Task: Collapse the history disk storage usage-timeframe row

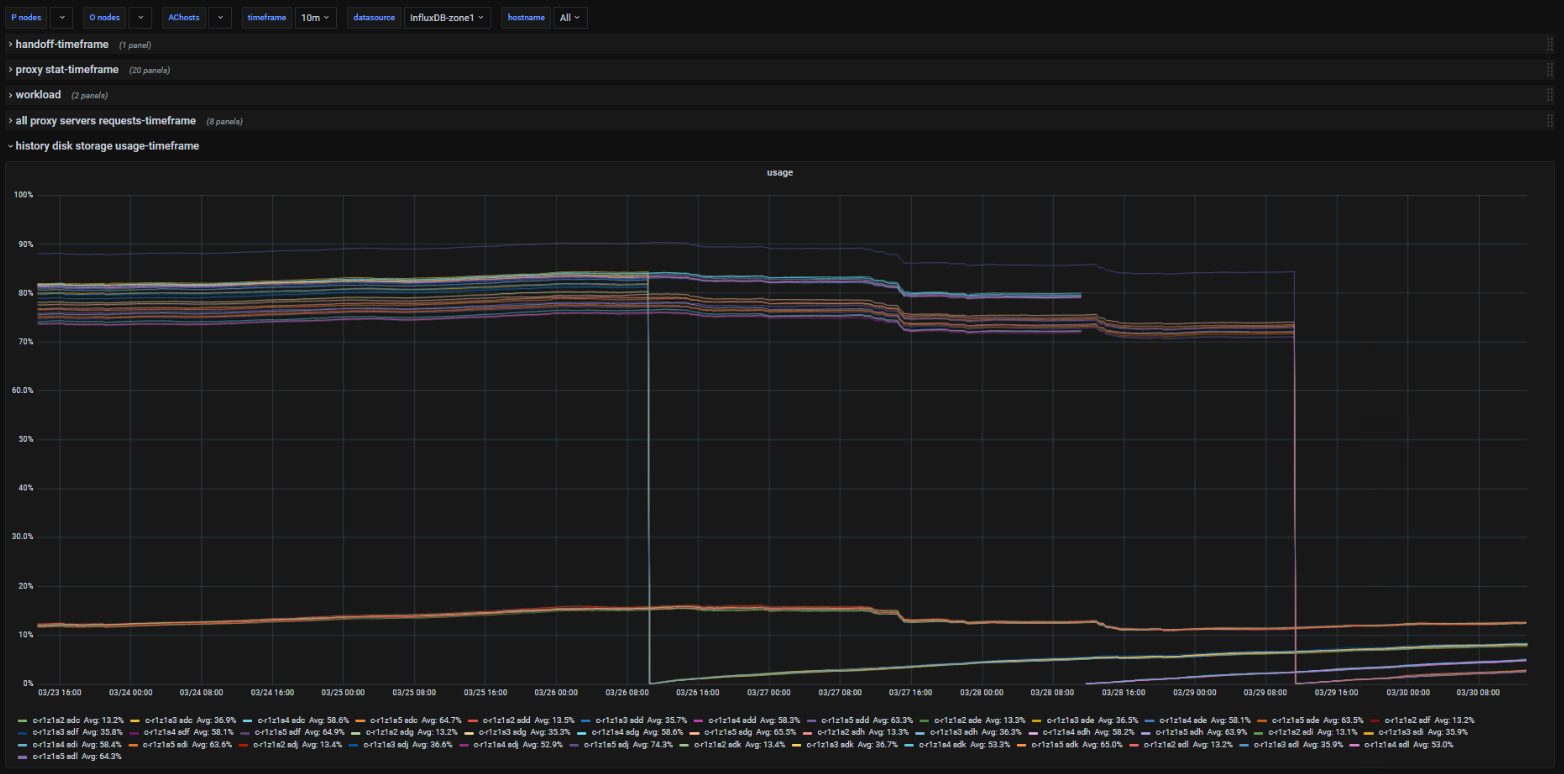Action: tap(106, 146)
